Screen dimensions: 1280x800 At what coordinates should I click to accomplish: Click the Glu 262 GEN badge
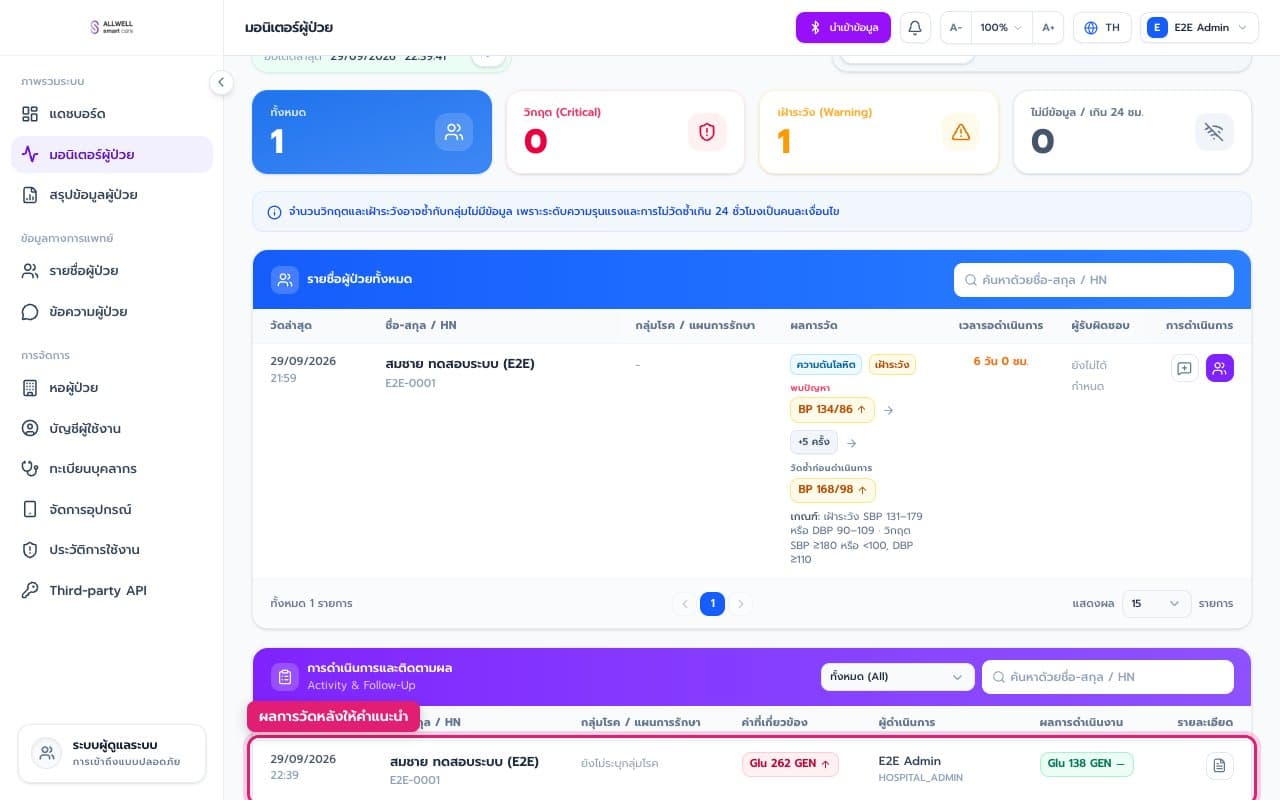coord(790,764)
